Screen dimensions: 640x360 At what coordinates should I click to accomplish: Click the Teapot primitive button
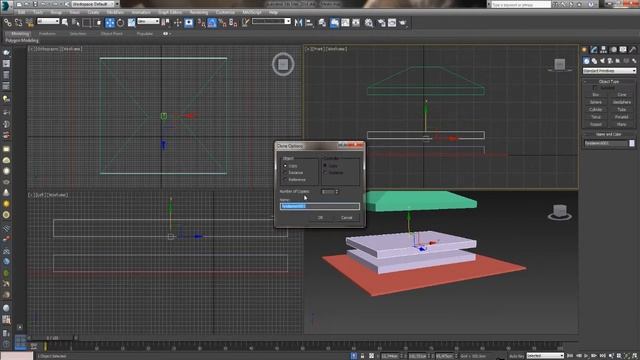tap(596, 124)
